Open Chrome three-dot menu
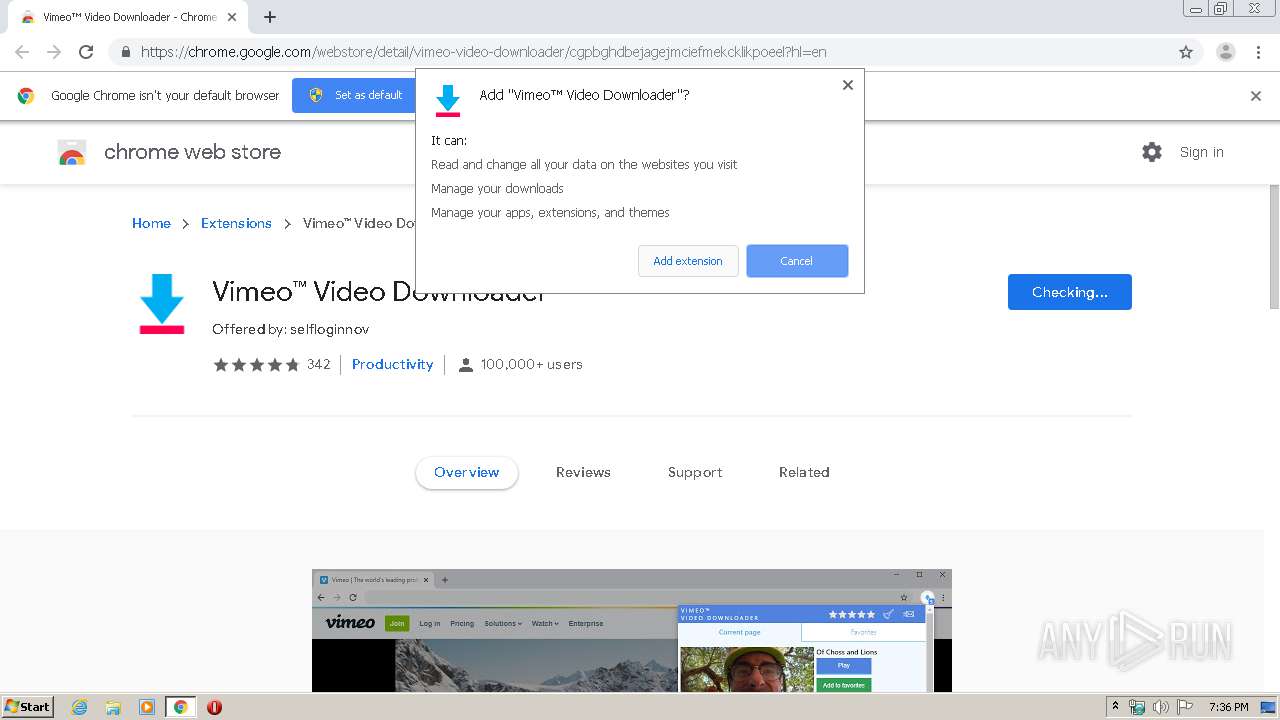This screenshot has width=1280, height=720. [x=1259, y=52]
